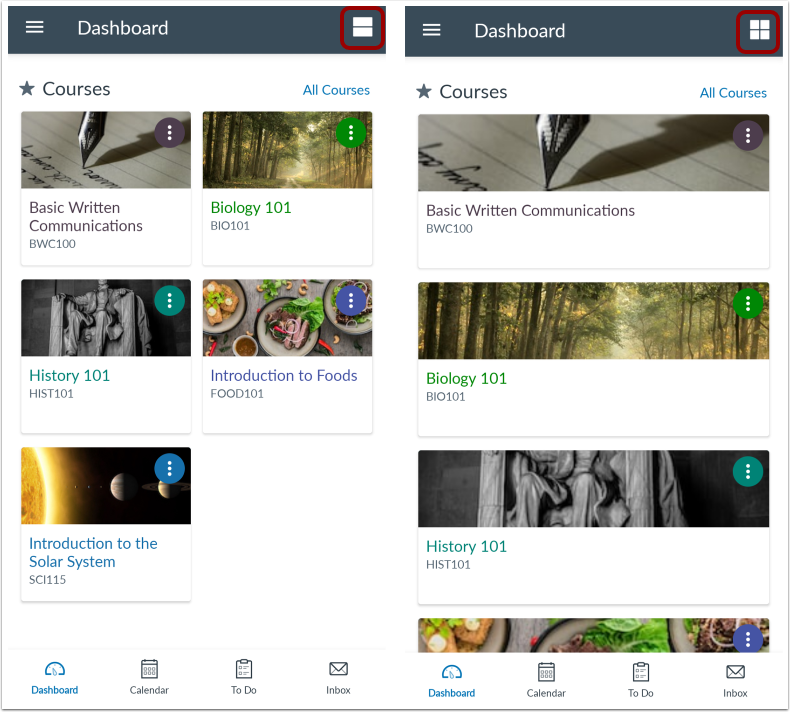This screenshot has height=712, width=790.
Task: Open Biology 101 title in list view
Action: (467, 378)
